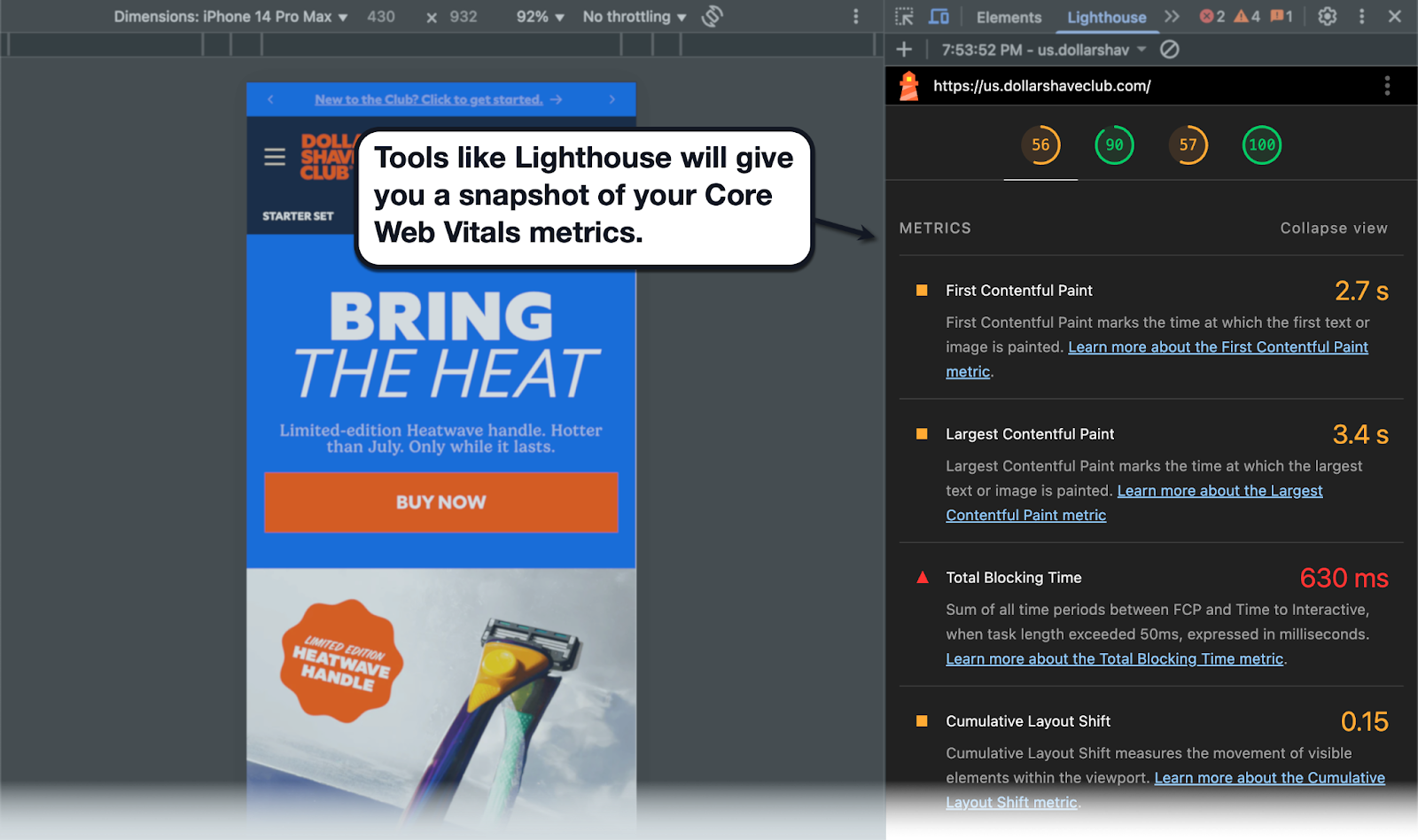This screenshot has height=840, width=1418.
Task: Click the Largest Contentful Paint orange square icon
Action: (922, 434)
